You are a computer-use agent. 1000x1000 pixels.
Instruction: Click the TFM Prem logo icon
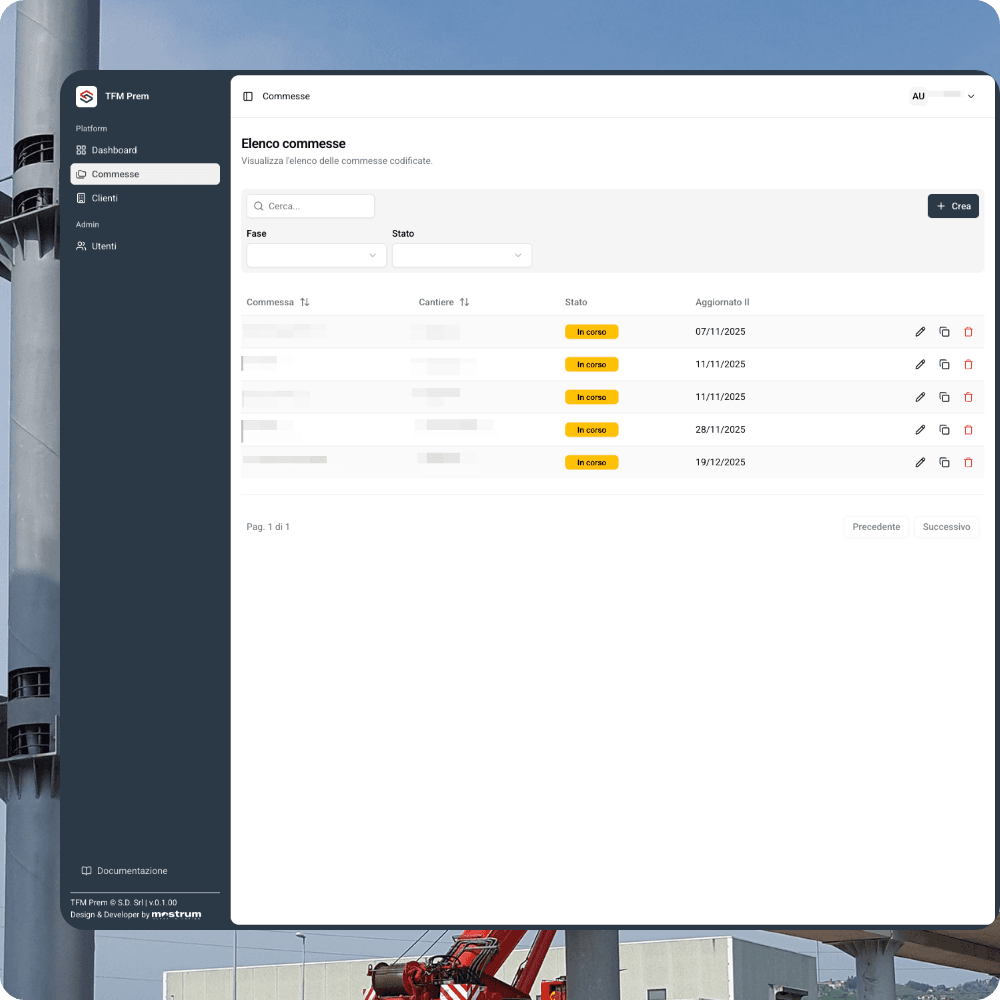pyautogui.click(x=87, y=96)
